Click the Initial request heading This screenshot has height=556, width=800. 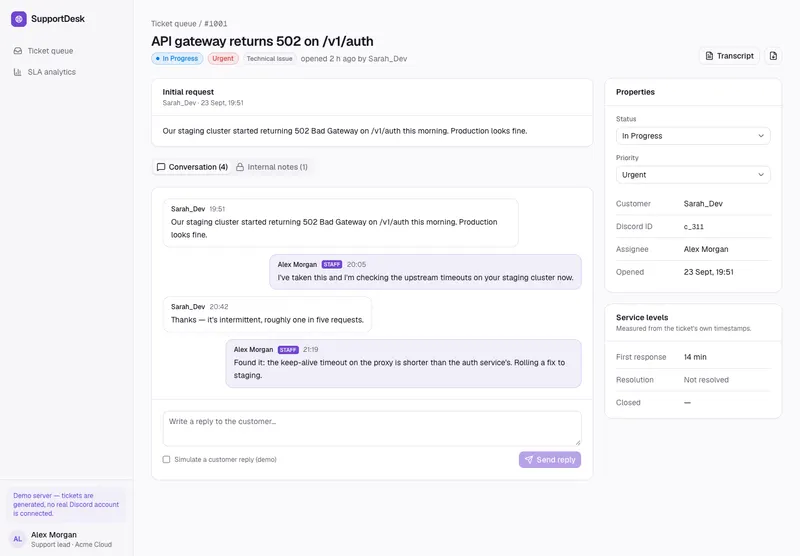[x=188, y=92]
